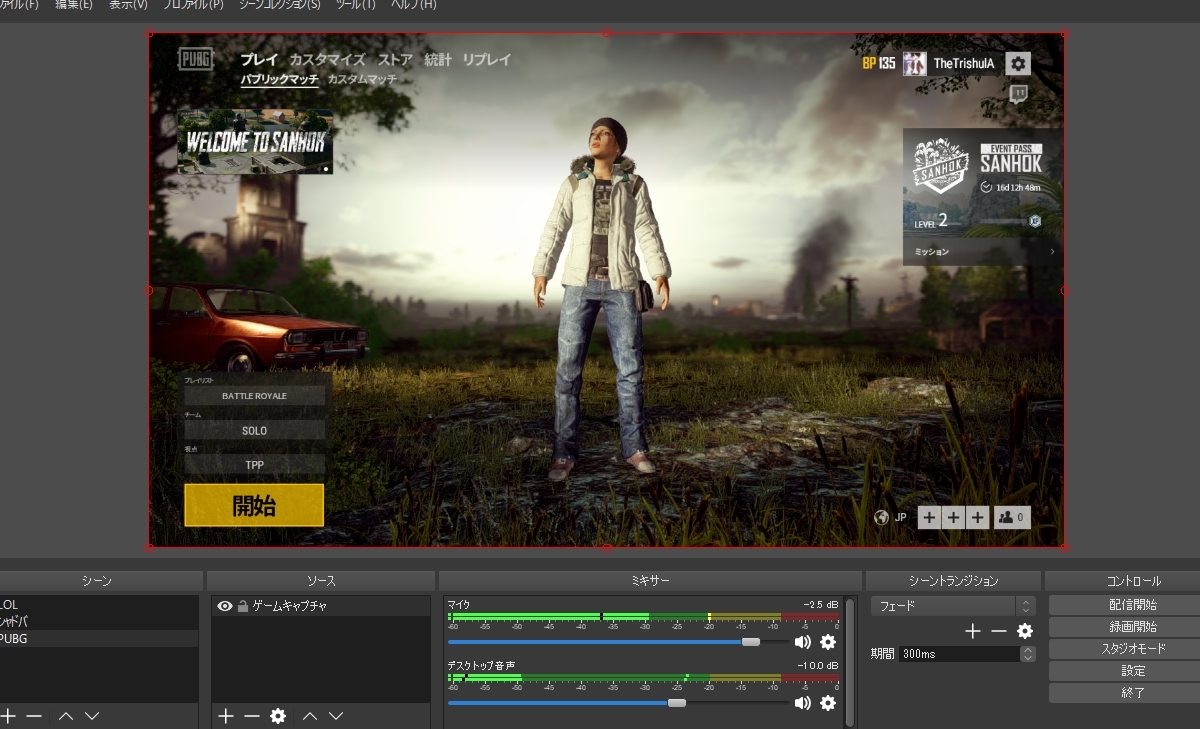The width and height of the screenshot is (1200, 729).
Task: Open the リプレイ tab in game
Action: 486,60
